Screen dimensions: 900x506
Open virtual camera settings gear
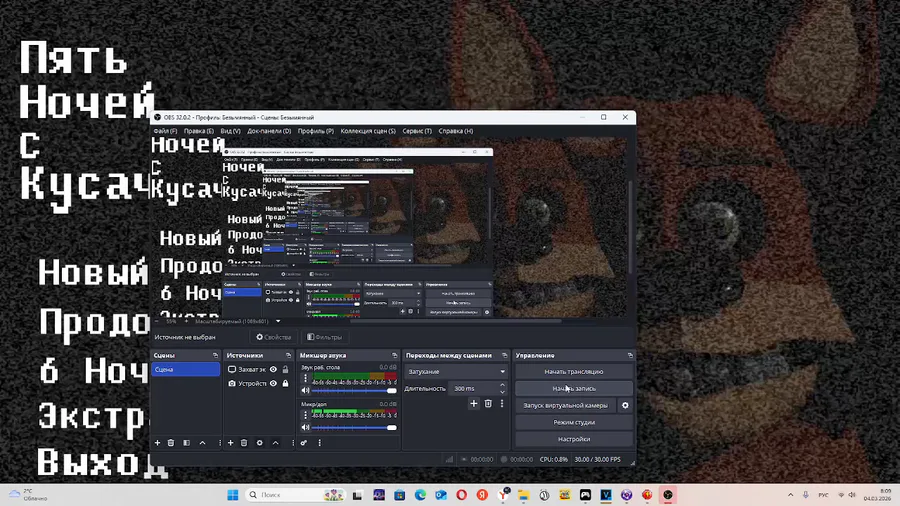(625, 405)
